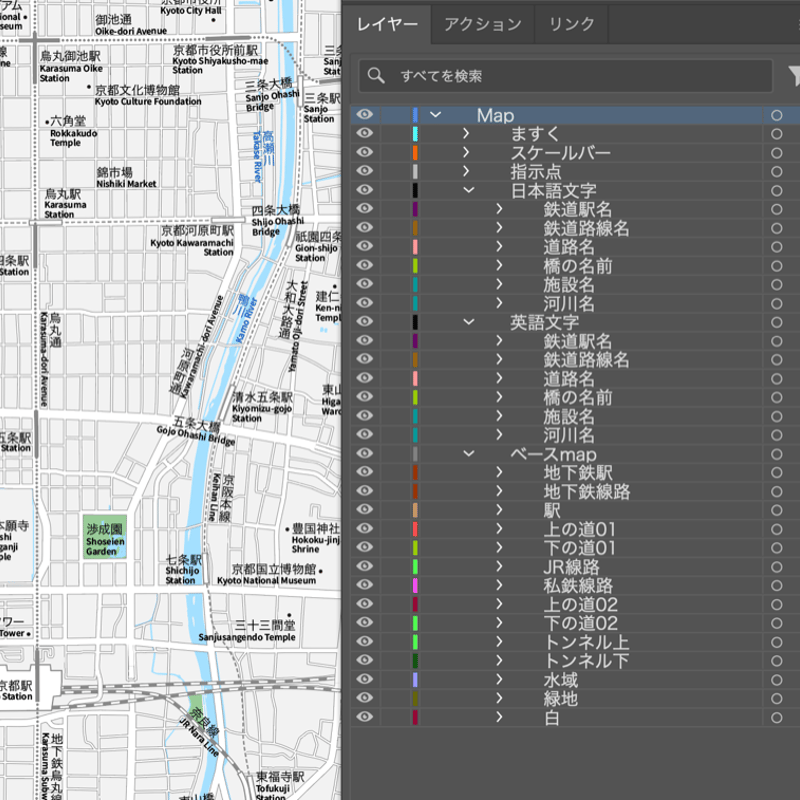Click the magenta color swatch of 私鉄線路
800x800 pixels.
415,586
